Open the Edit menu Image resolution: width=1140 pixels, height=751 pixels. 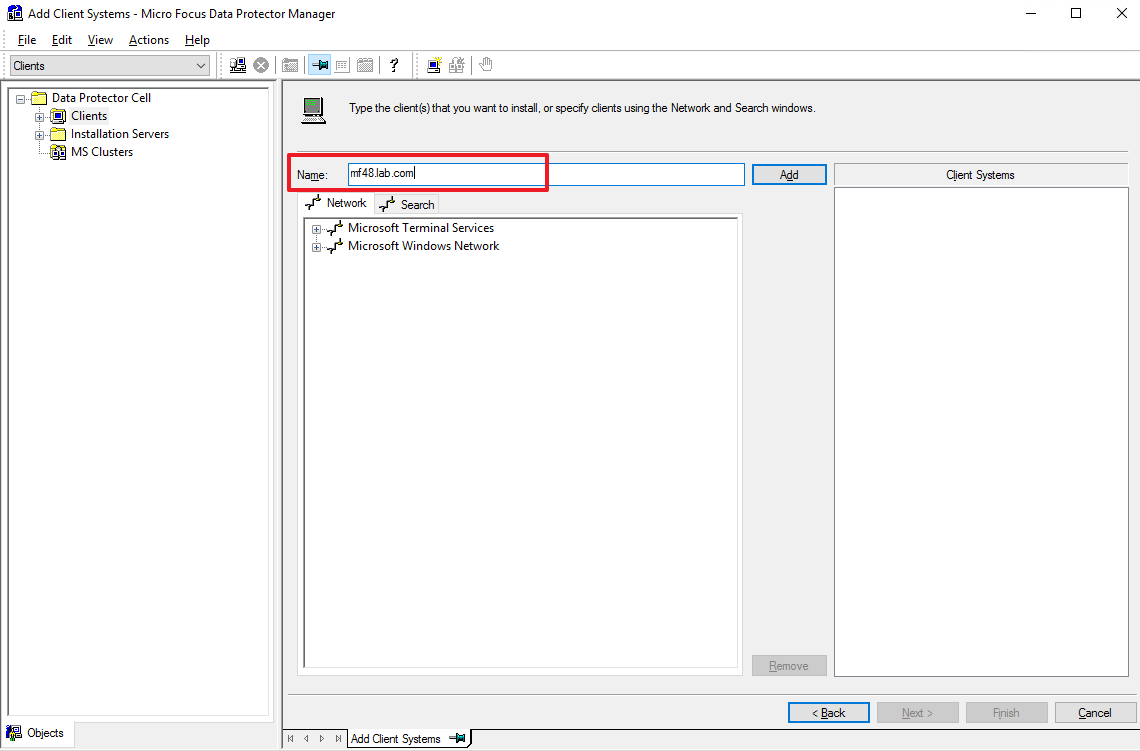[62, 40]
